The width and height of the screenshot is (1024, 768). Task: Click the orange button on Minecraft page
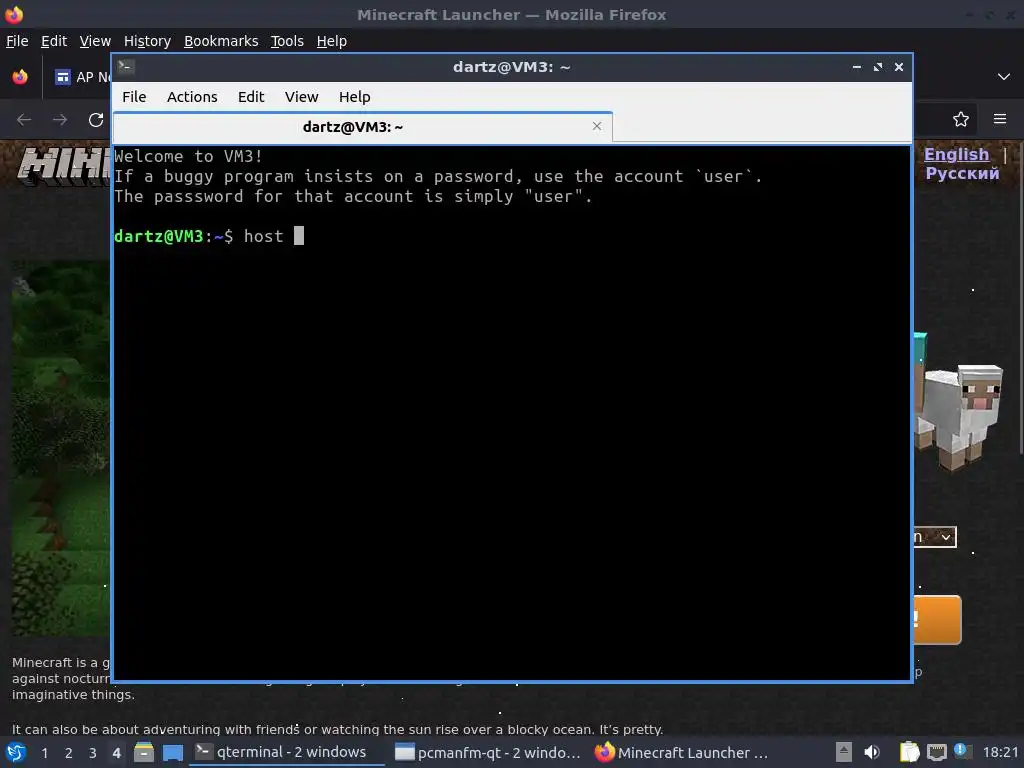point(937,620)
